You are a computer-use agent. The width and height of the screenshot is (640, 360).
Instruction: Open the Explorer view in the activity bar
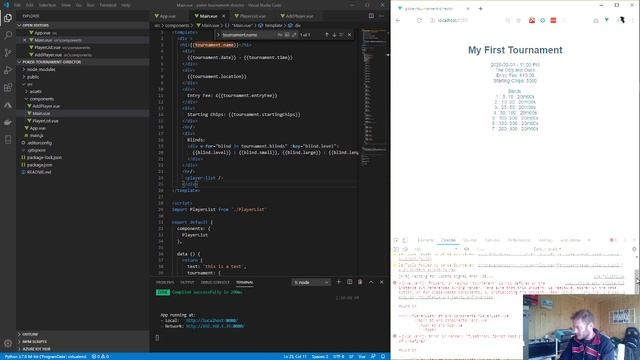pyautogui.click(x=8, y=18)
